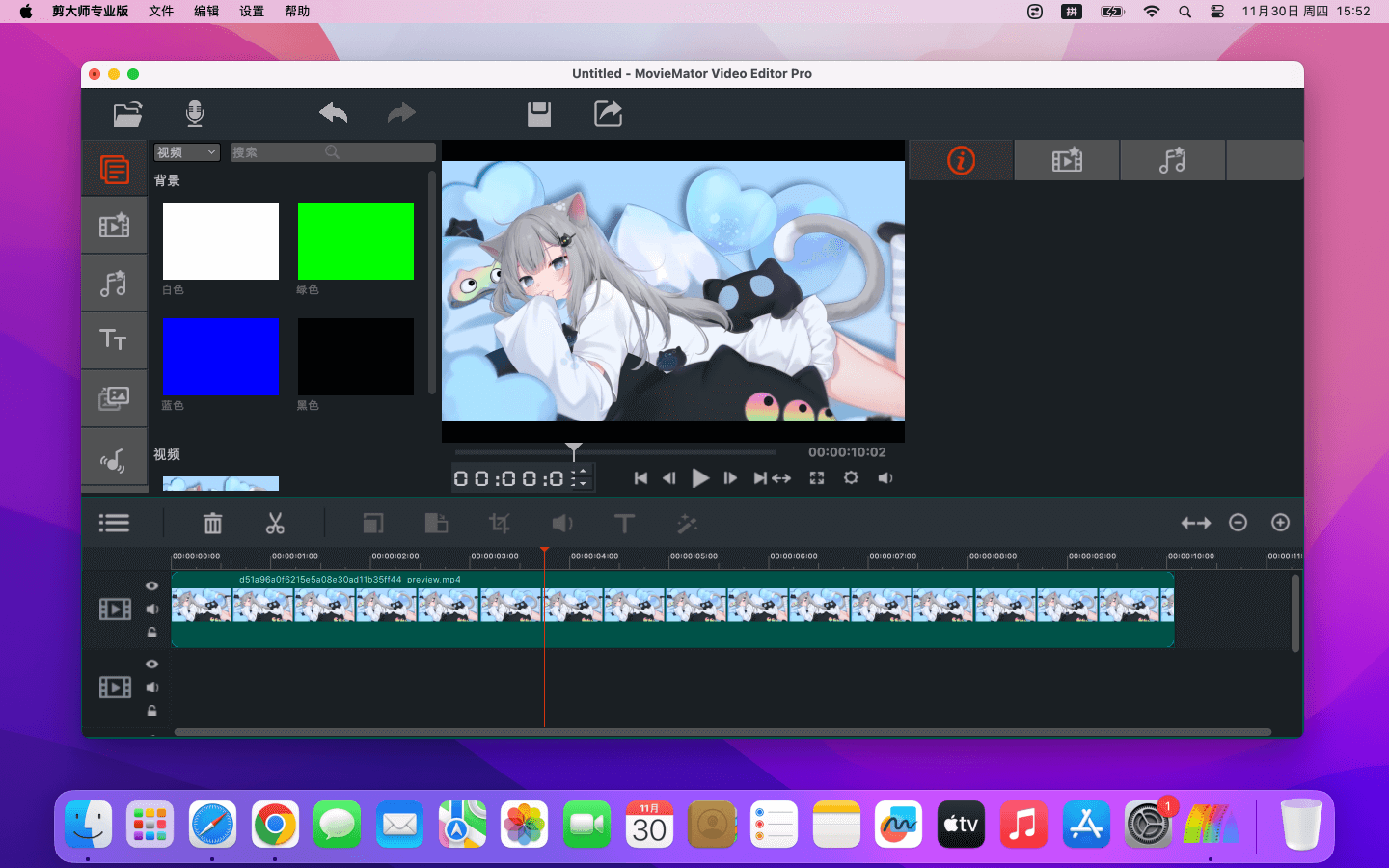Screen dimensions: 1389x868
Task: Open the media resources sidebar panel
Action: pos(114,170)
